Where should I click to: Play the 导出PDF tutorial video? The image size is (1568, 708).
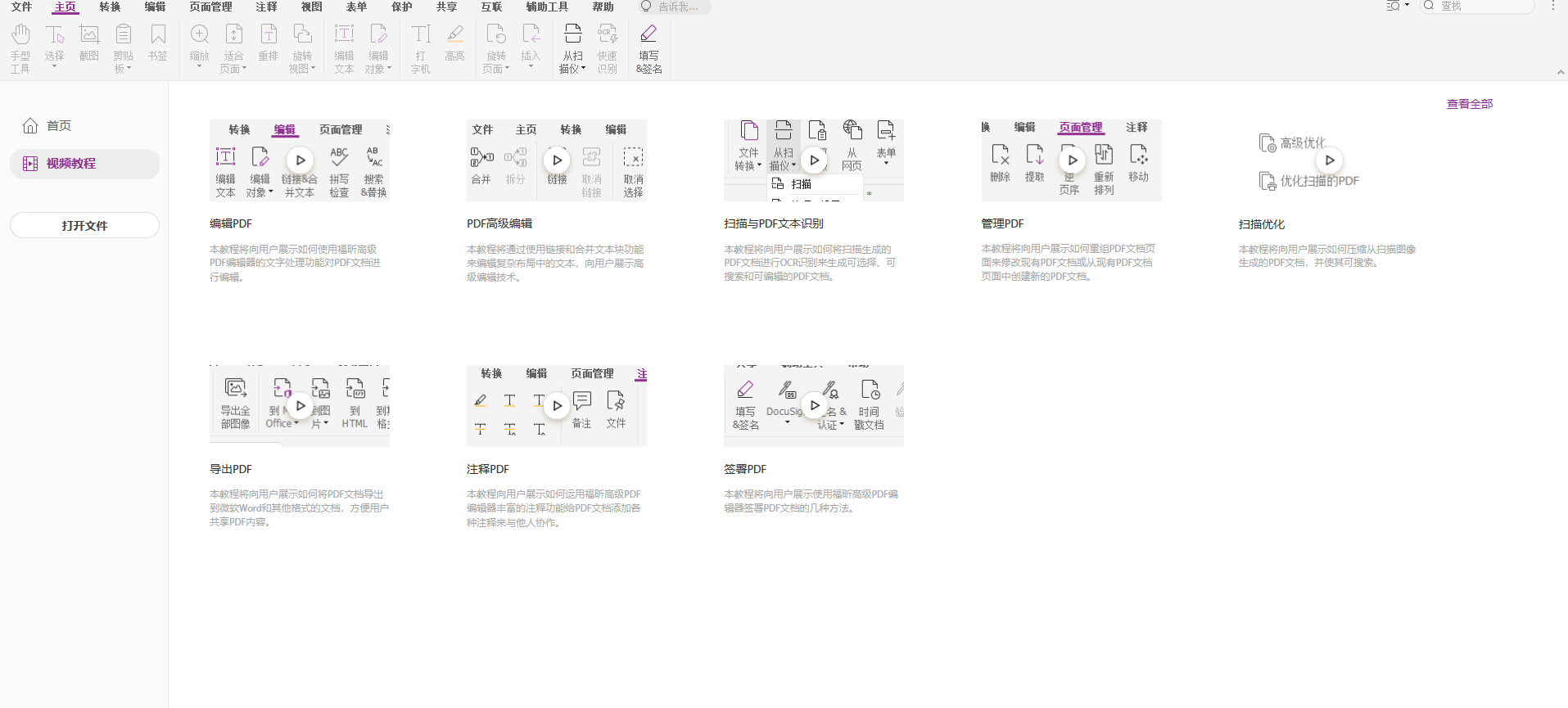click(x=300, y=406)
